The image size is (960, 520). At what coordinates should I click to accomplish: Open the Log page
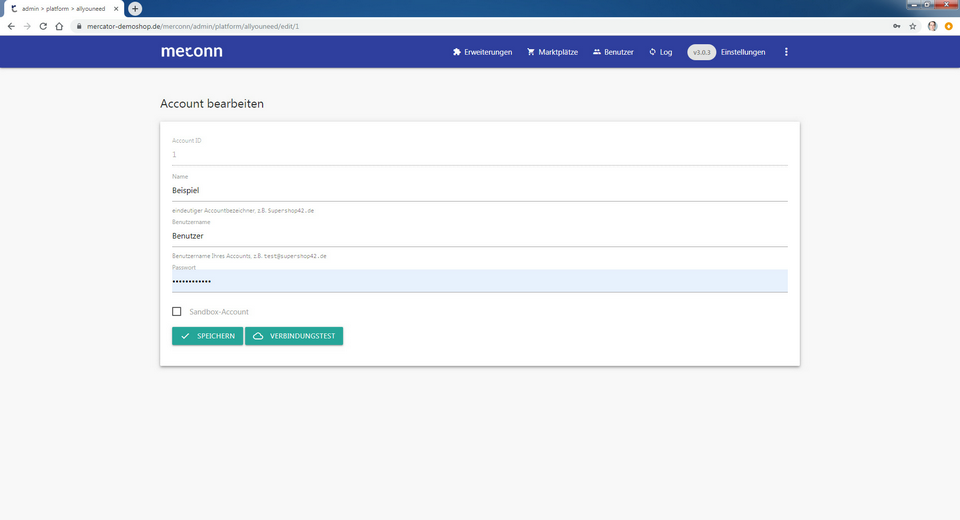coord(661,52)
